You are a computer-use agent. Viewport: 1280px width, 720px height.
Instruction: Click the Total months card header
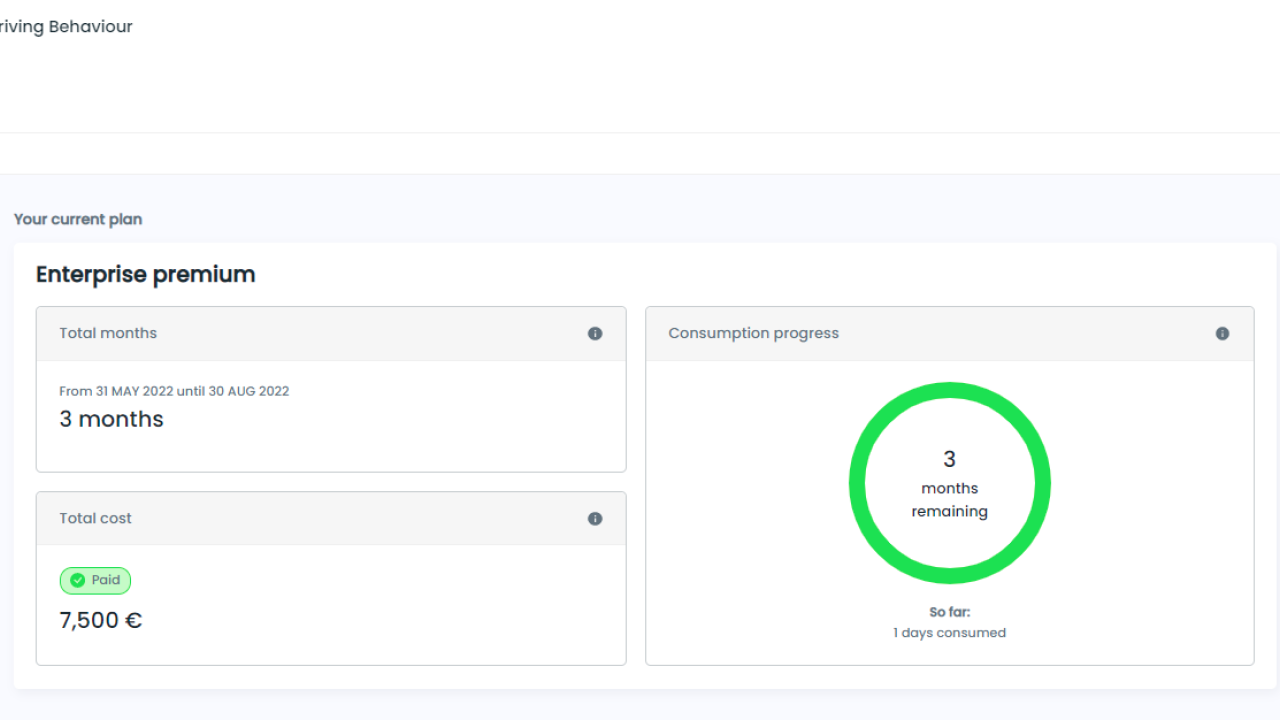tap(108, 333)
